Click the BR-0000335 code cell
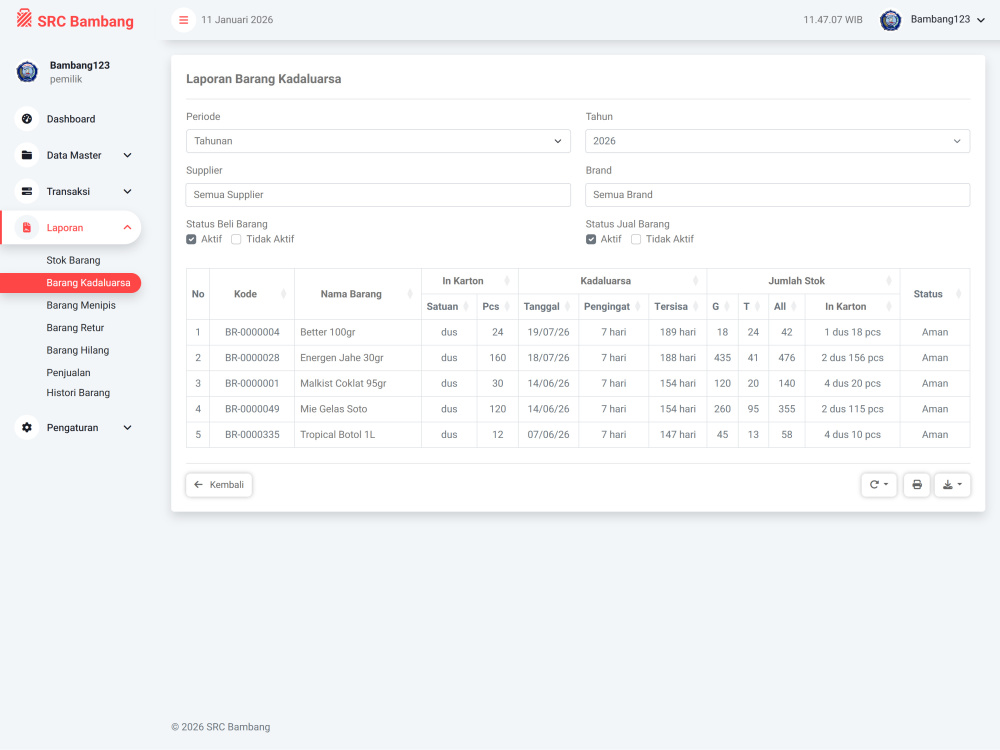Screen dimensions: 1000x750 pyautogui.click(x=252, y=434)
